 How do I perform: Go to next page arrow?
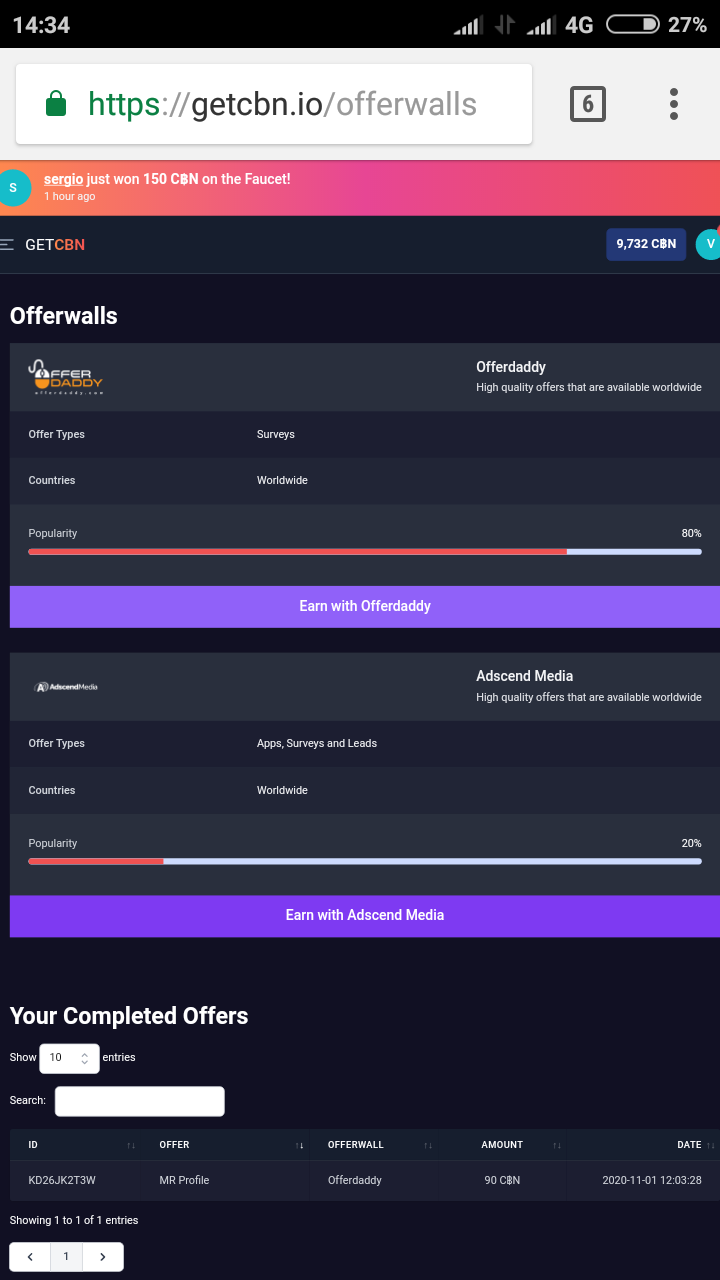click(x=103, y=1257)
